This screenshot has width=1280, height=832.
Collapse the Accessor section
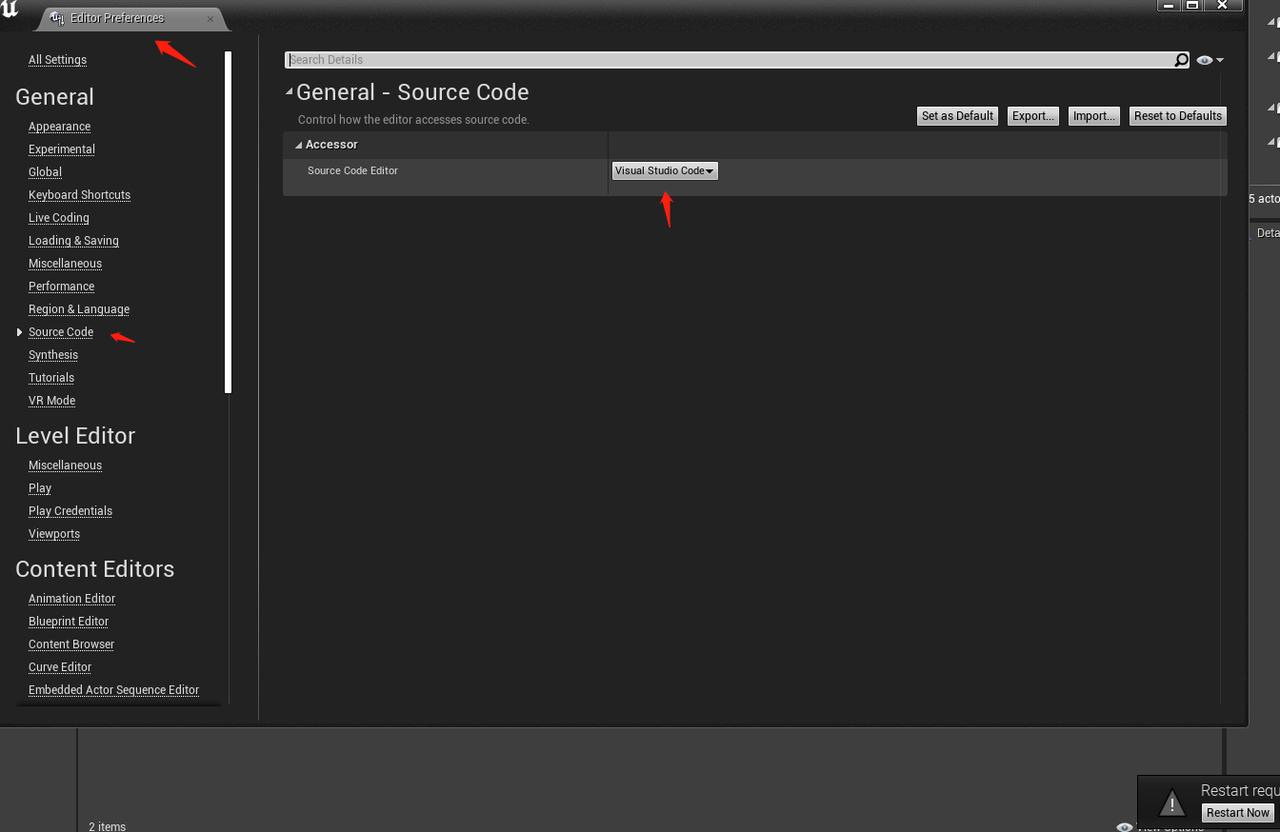(x=299, y=145)
